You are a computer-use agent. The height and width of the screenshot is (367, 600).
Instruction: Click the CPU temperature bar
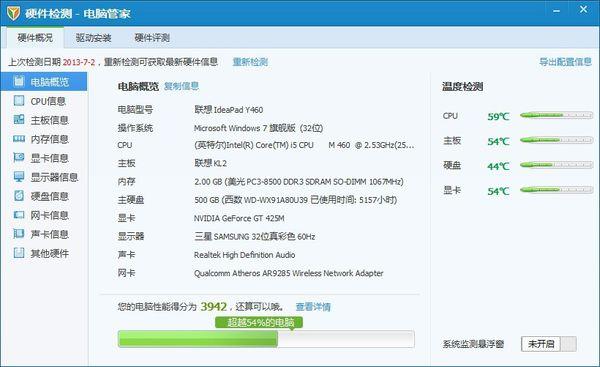[x=556, y=115]
